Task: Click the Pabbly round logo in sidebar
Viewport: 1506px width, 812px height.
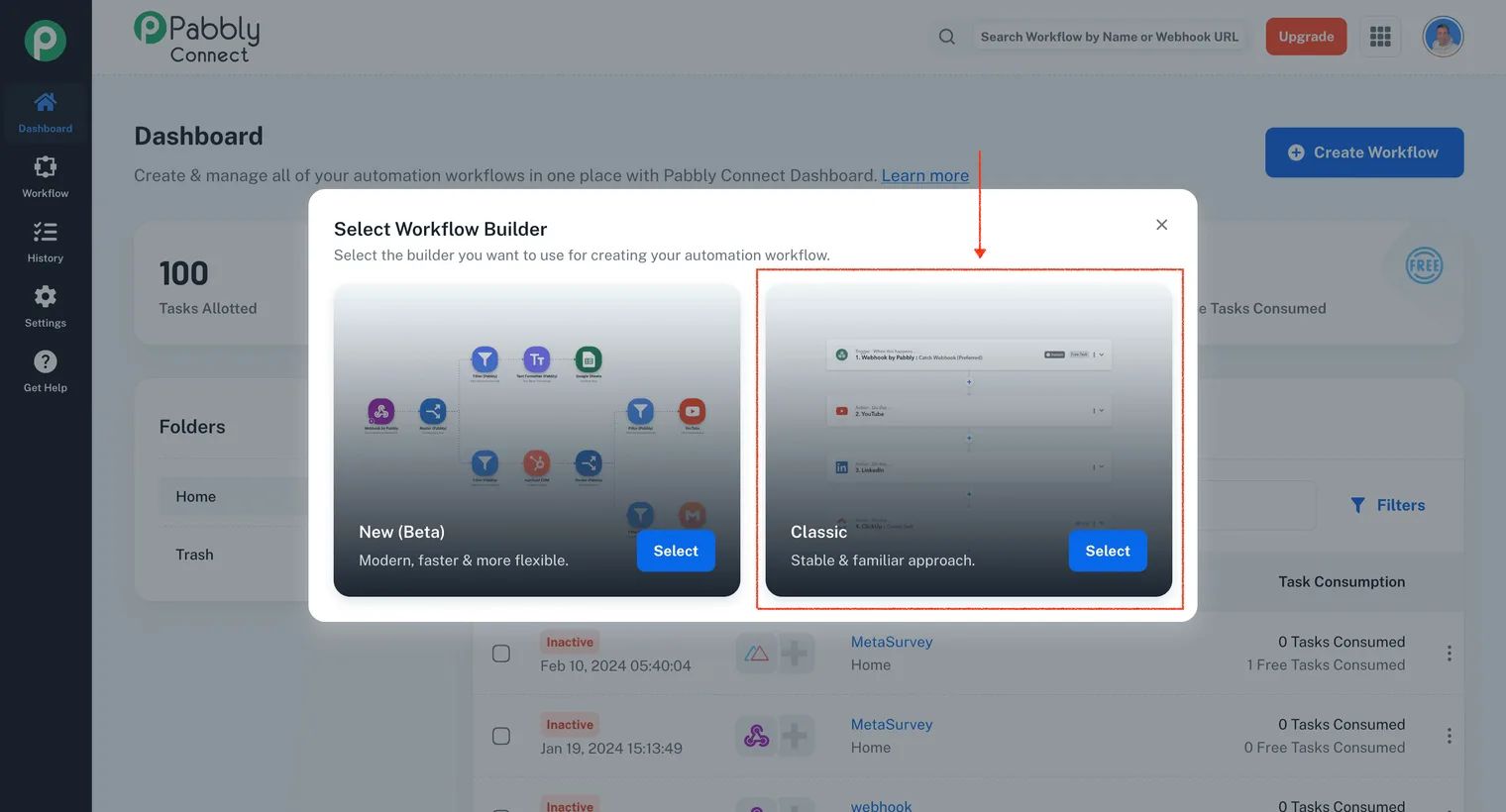Action: click(46, 42)
